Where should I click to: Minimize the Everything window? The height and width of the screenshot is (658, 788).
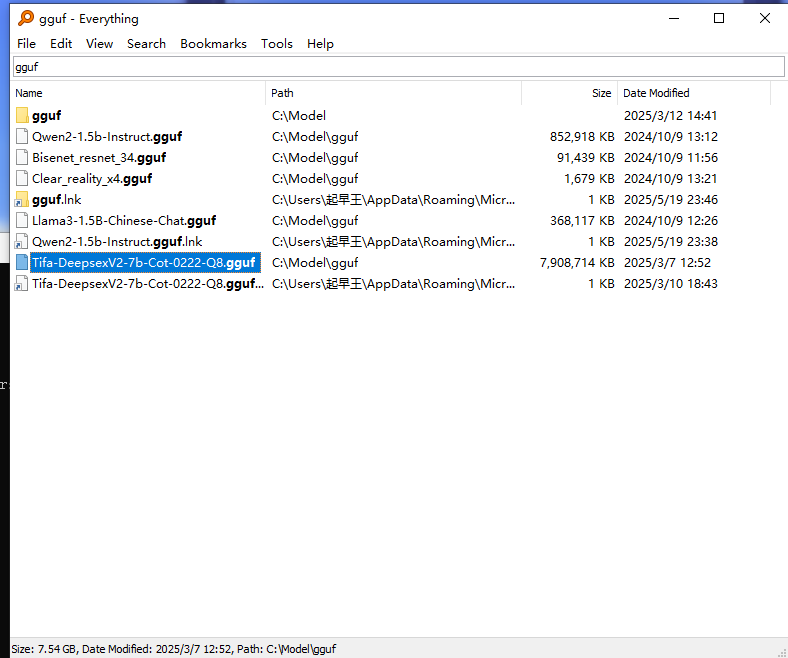click(674, 19)
